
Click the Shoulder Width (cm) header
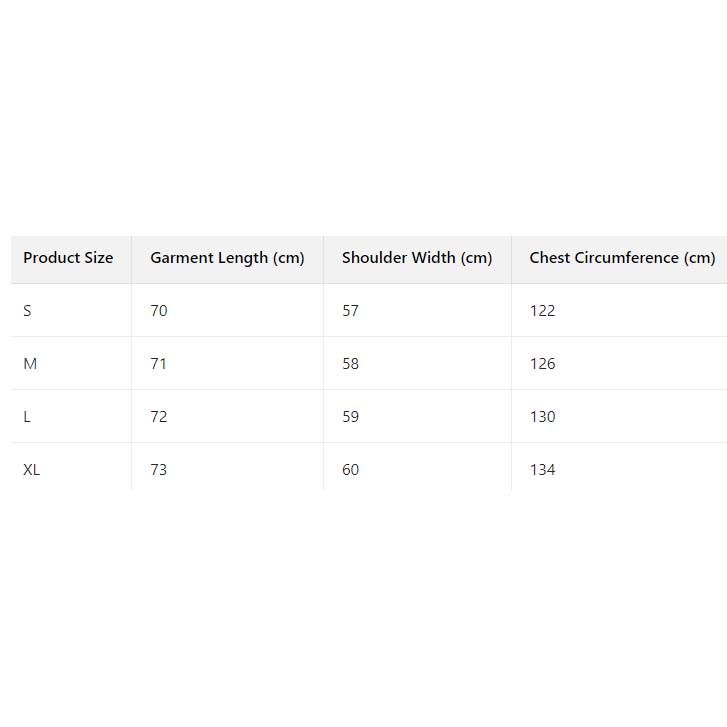coord(417,258)
